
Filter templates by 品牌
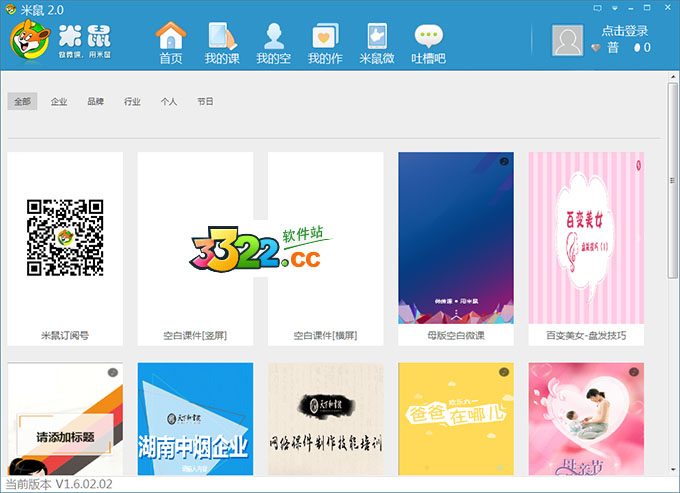pyautogui.click(x=95, y=101)
